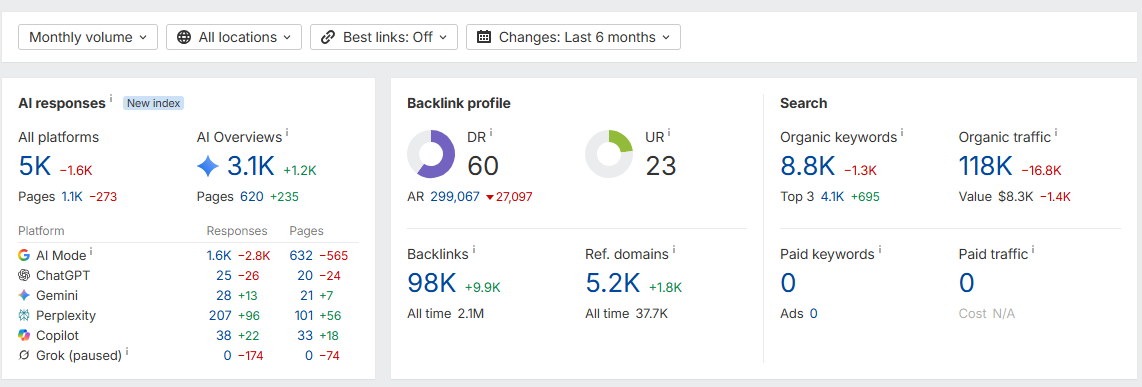Click the info icon beside Backlinks
Viewport: 1142px width, 387px height.
click(474, 250)
